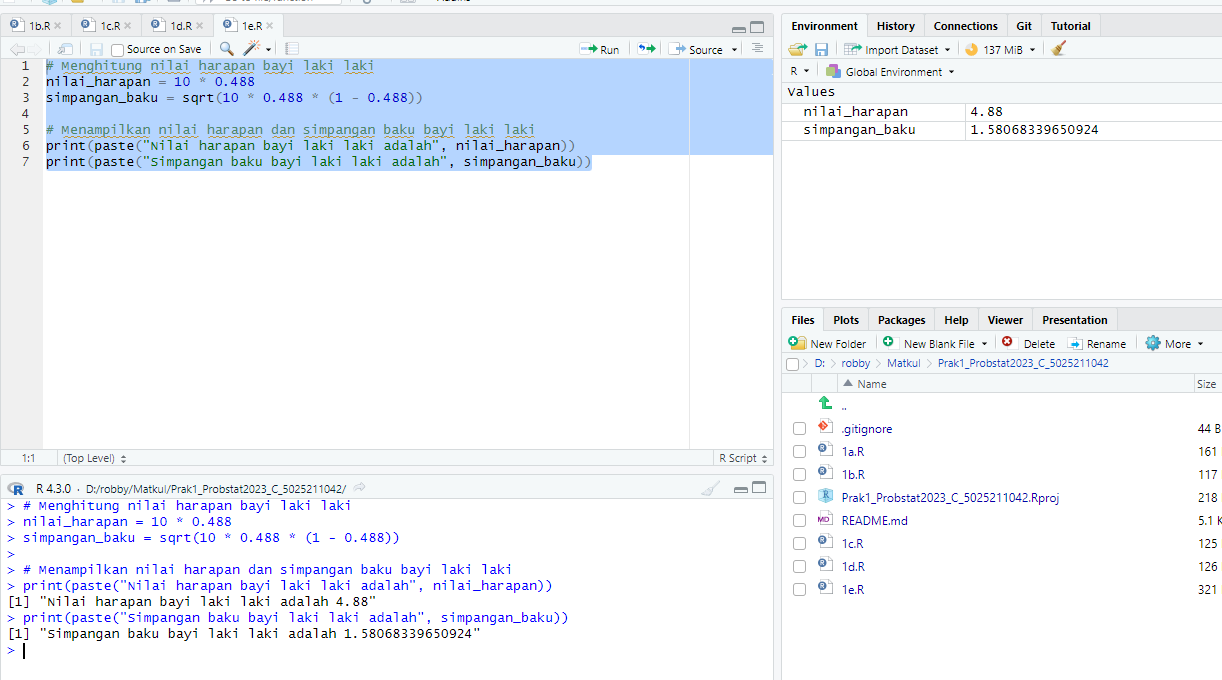The width and height of the screenshot is (1222, 680).
Task: Tick the checkbox for 1b.R file
Action: click(799, 475)
